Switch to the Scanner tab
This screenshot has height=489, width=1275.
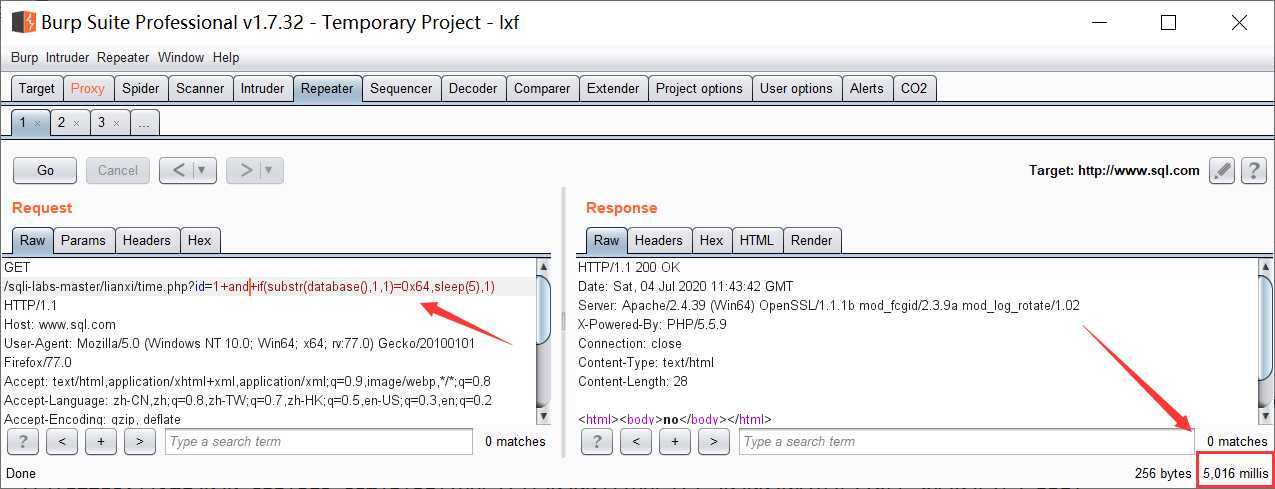tap(200, 88)
